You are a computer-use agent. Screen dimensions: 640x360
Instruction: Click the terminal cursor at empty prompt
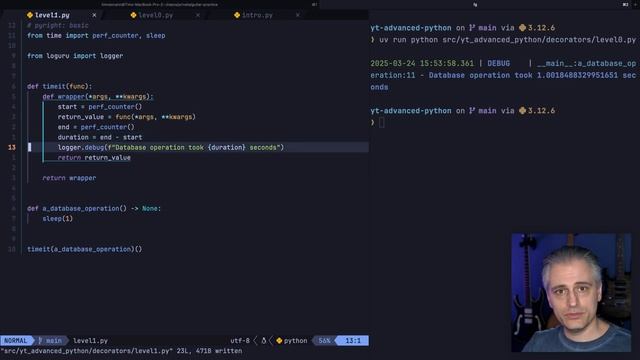pyautogui.click(x=382, y=122)
